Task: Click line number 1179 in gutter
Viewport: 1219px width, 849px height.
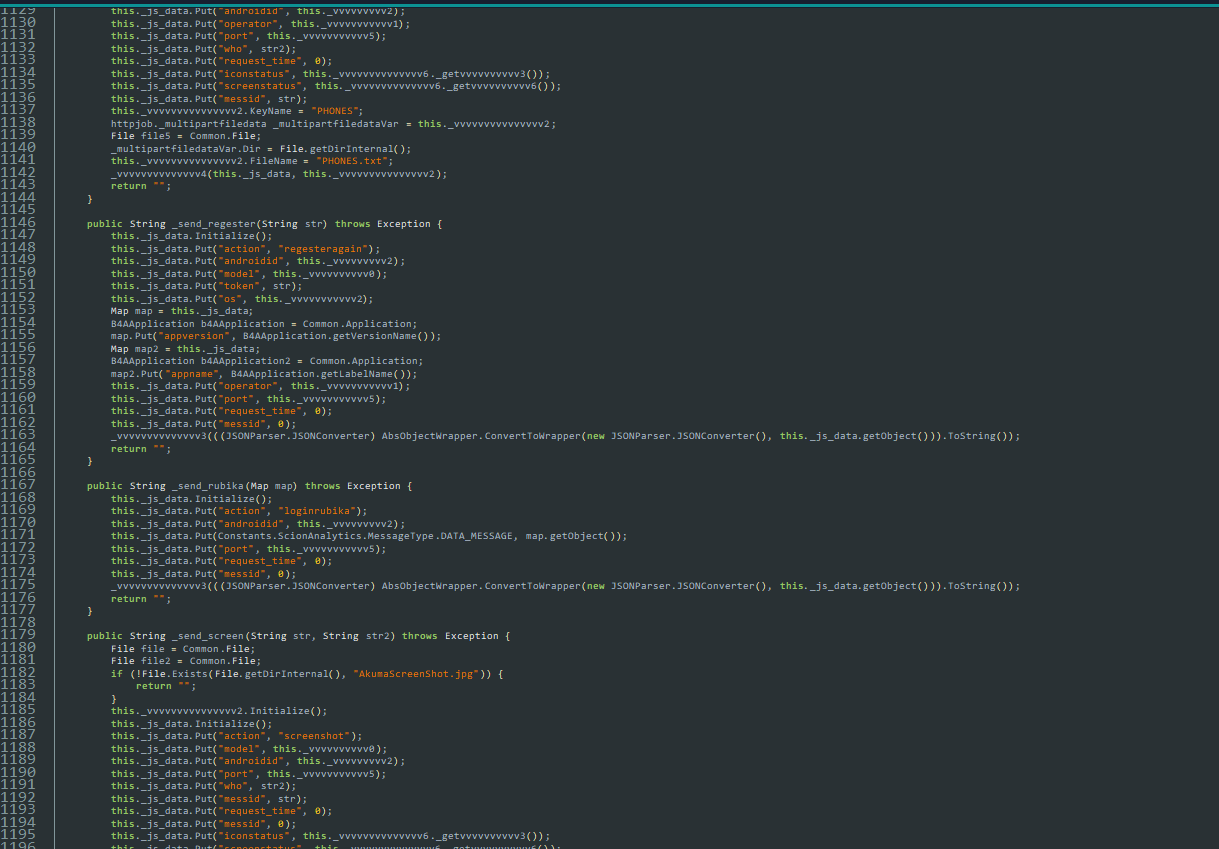Action: tap(18, 636)
